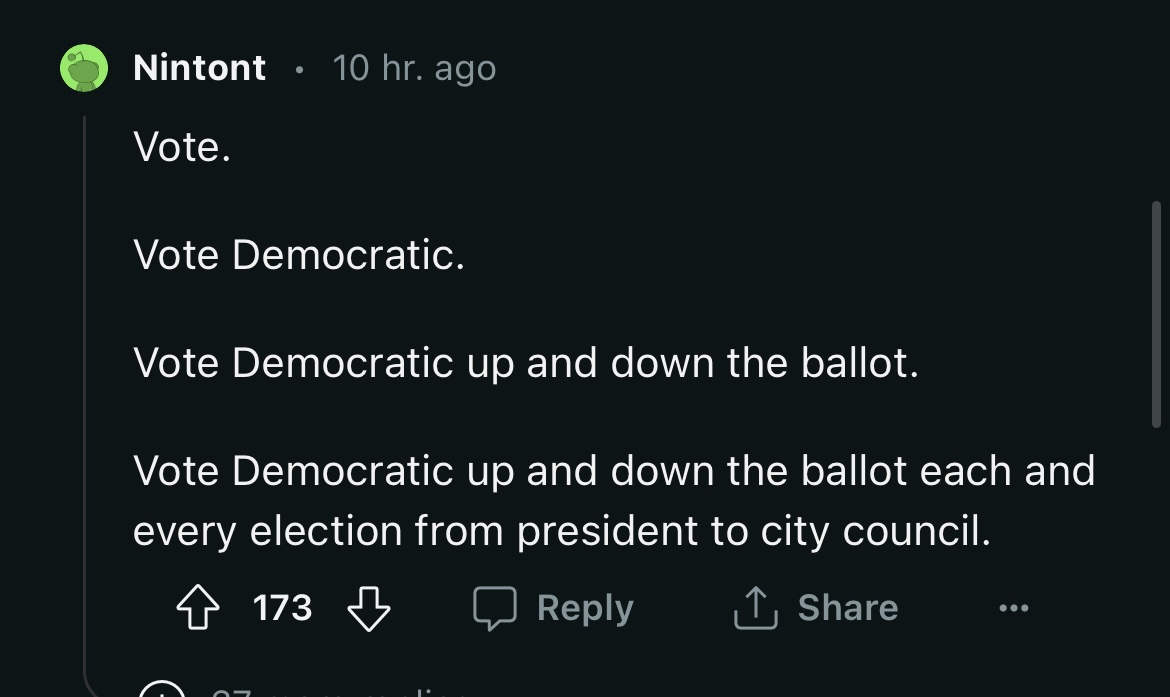This screenshot has width=1170, height=697.
Task: Click the line ending "down the ballot."
Action: click(525, 362)
